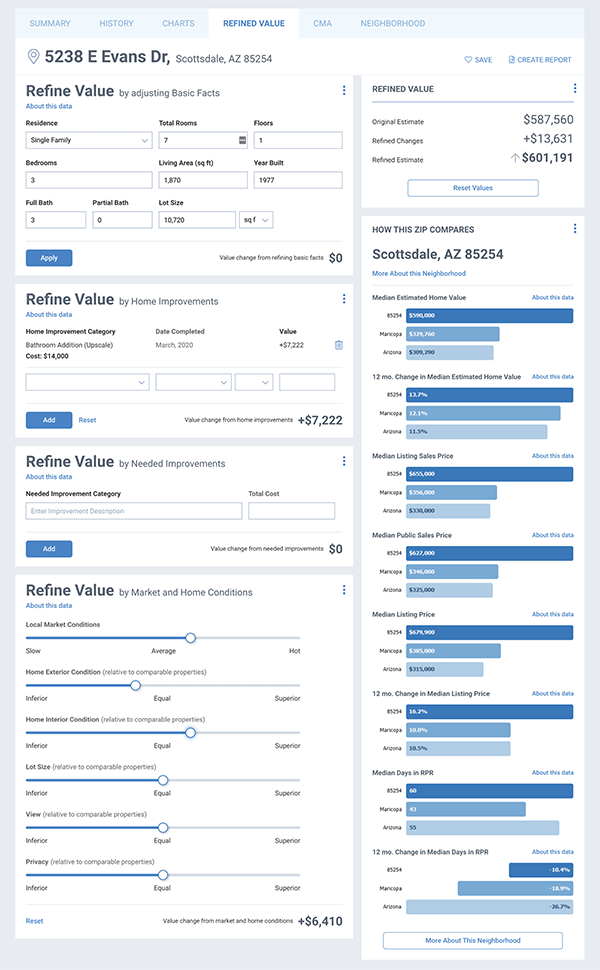The image size is (600, 970).
Task: Click the home improvement Value input field
Action: click(x=307, y=382)
